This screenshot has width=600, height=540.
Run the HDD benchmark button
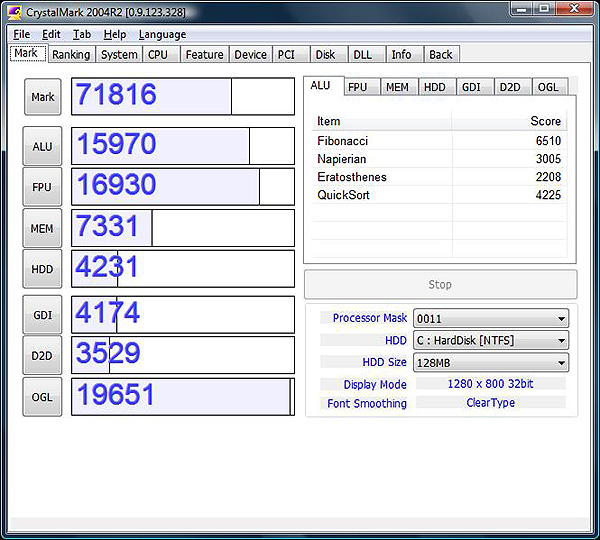pos(42,269)
